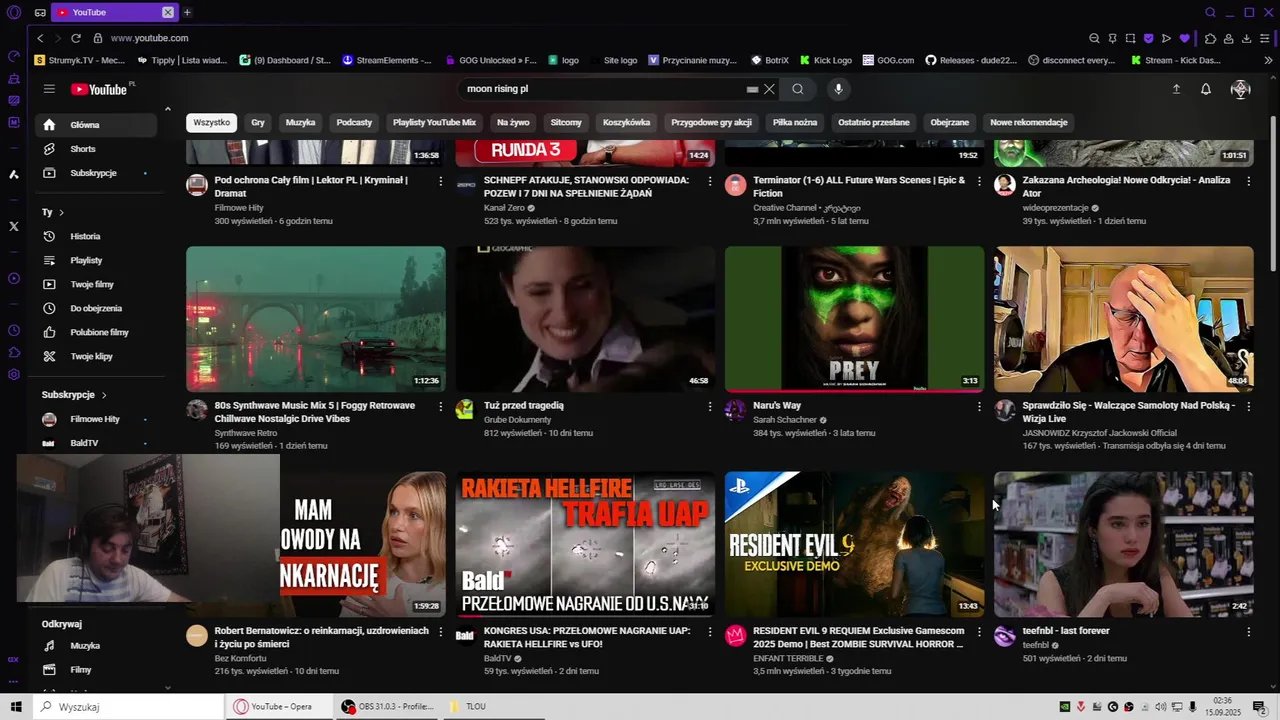Open KONGRES USA: PRZEŁOMOWE NAGRANIE UAP title
Screen dimensions: 1280x720
point(587,637)
